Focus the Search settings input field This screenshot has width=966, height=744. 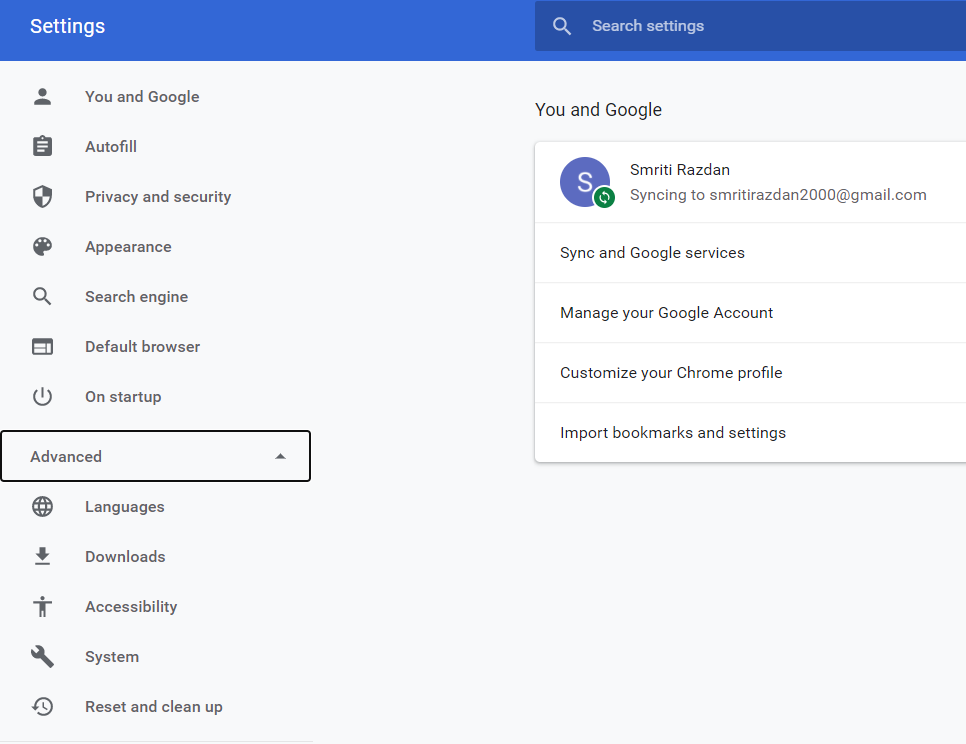(750, 26)
